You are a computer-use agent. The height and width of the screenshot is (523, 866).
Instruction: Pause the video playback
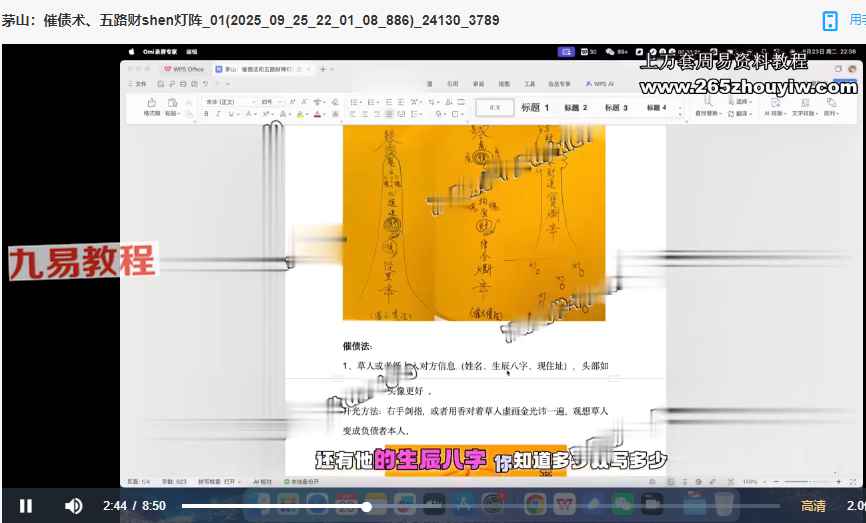tap(26, 506)
